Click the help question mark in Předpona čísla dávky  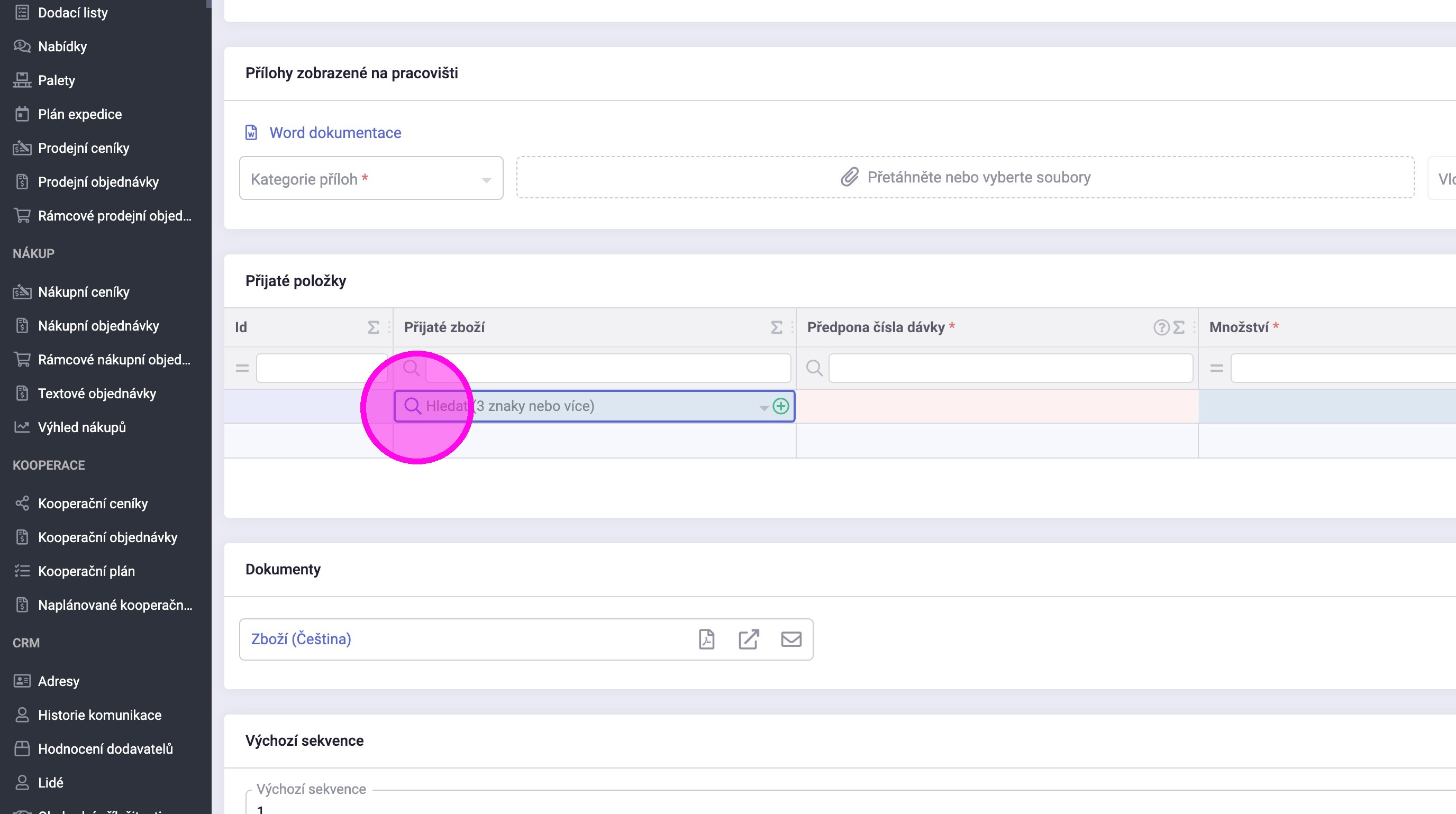1160,327
